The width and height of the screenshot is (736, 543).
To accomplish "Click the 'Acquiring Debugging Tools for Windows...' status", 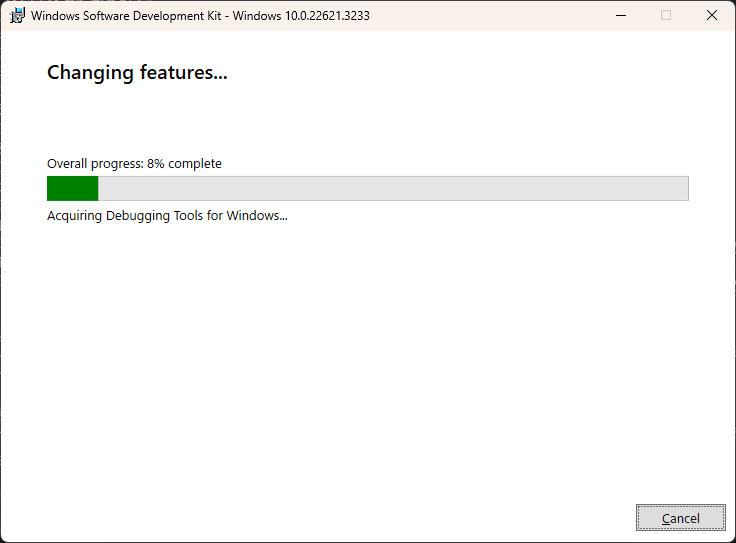I will 167,216.
